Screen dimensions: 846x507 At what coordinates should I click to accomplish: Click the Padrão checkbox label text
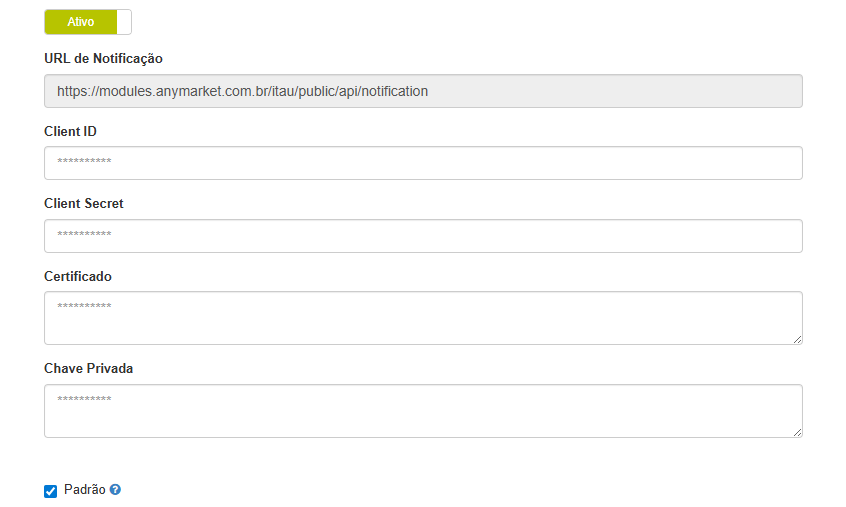84,490
